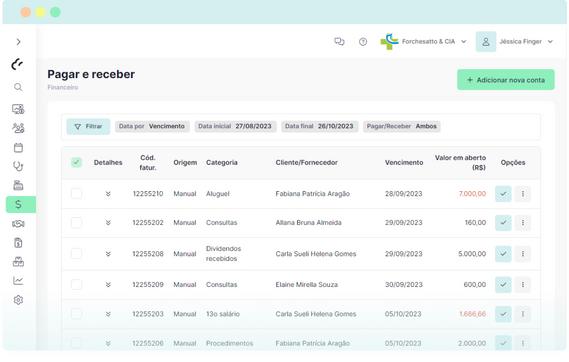Open the patients group icon in sidebar
The image size is (569, 362).
point(18,128)
